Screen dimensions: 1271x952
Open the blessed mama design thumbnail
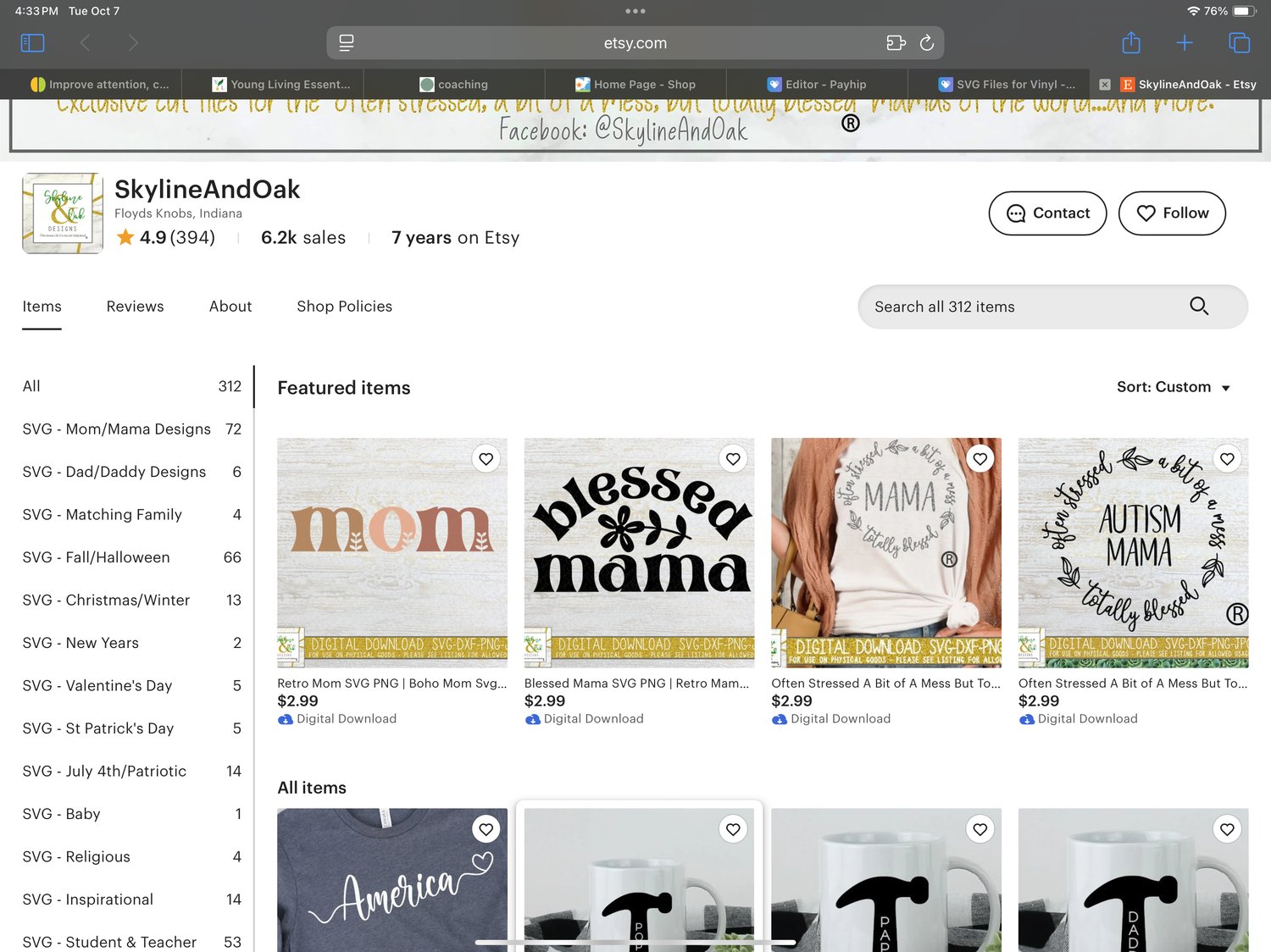(640, 553)
